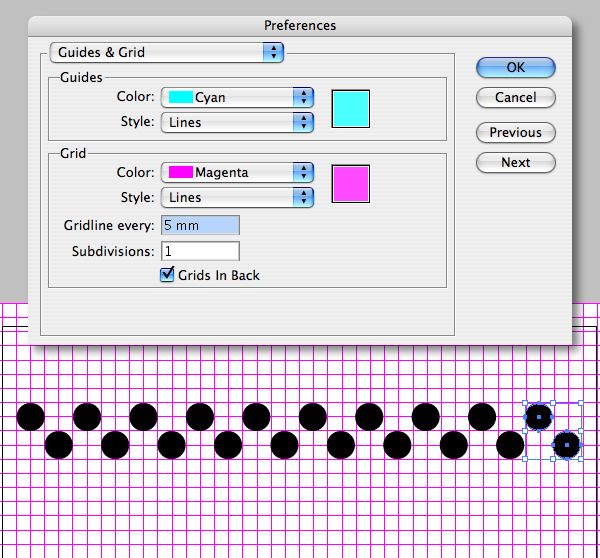
Task: Go to Previous preferences pane
Action: coord(515,132)
